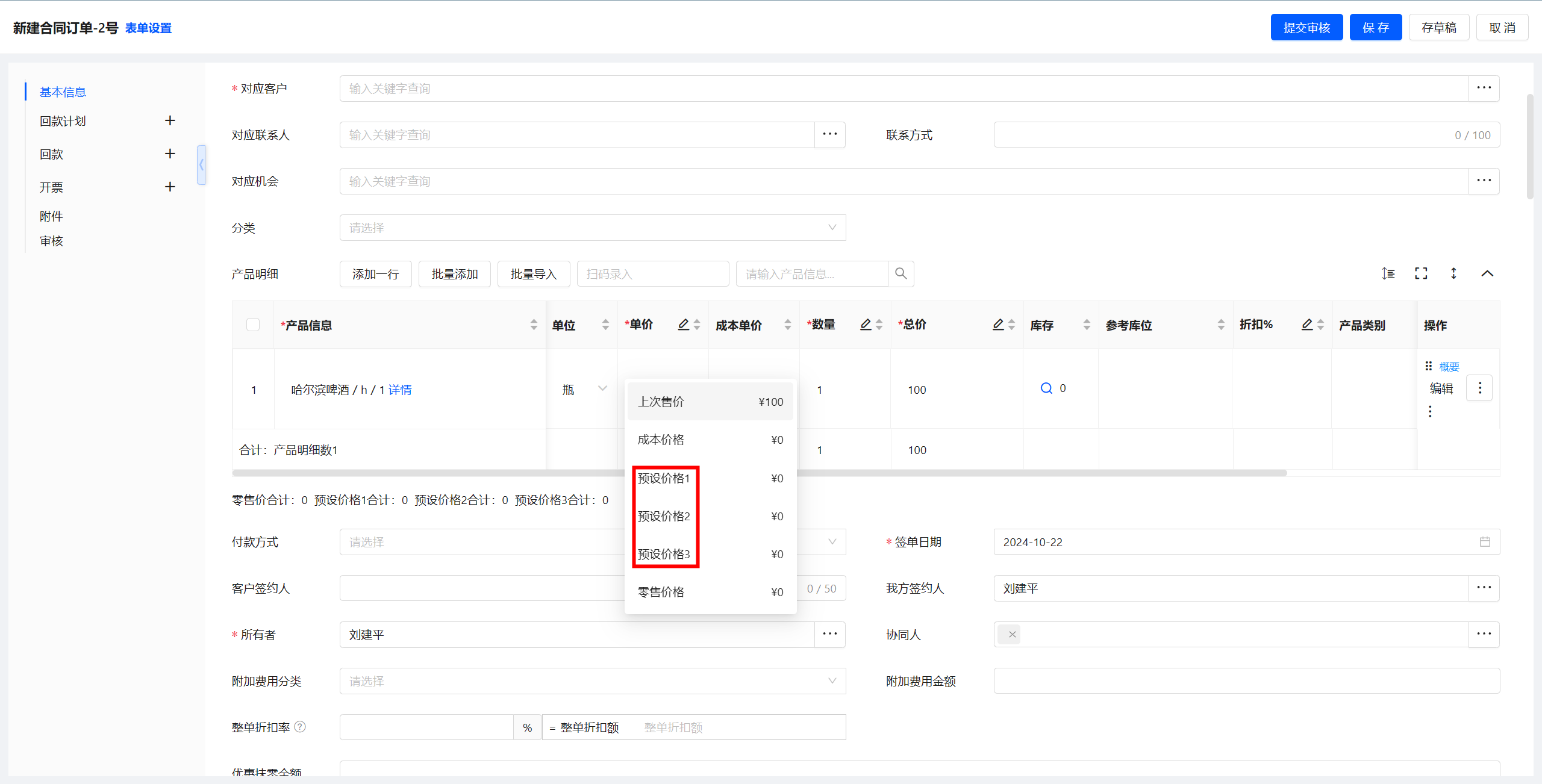Click the edit pencil in 总价 column
Viewport: 1542px width, 784px height.
point(998,325)
